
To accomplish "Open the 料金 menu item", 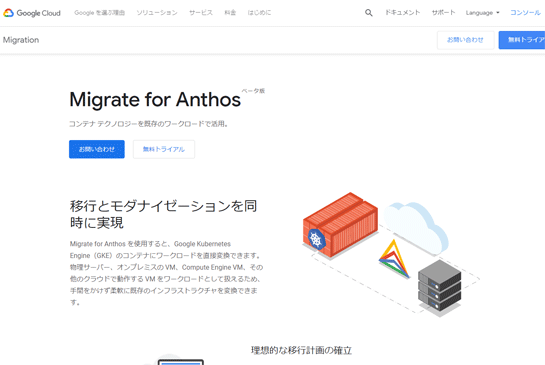I will tap(230, 13).
